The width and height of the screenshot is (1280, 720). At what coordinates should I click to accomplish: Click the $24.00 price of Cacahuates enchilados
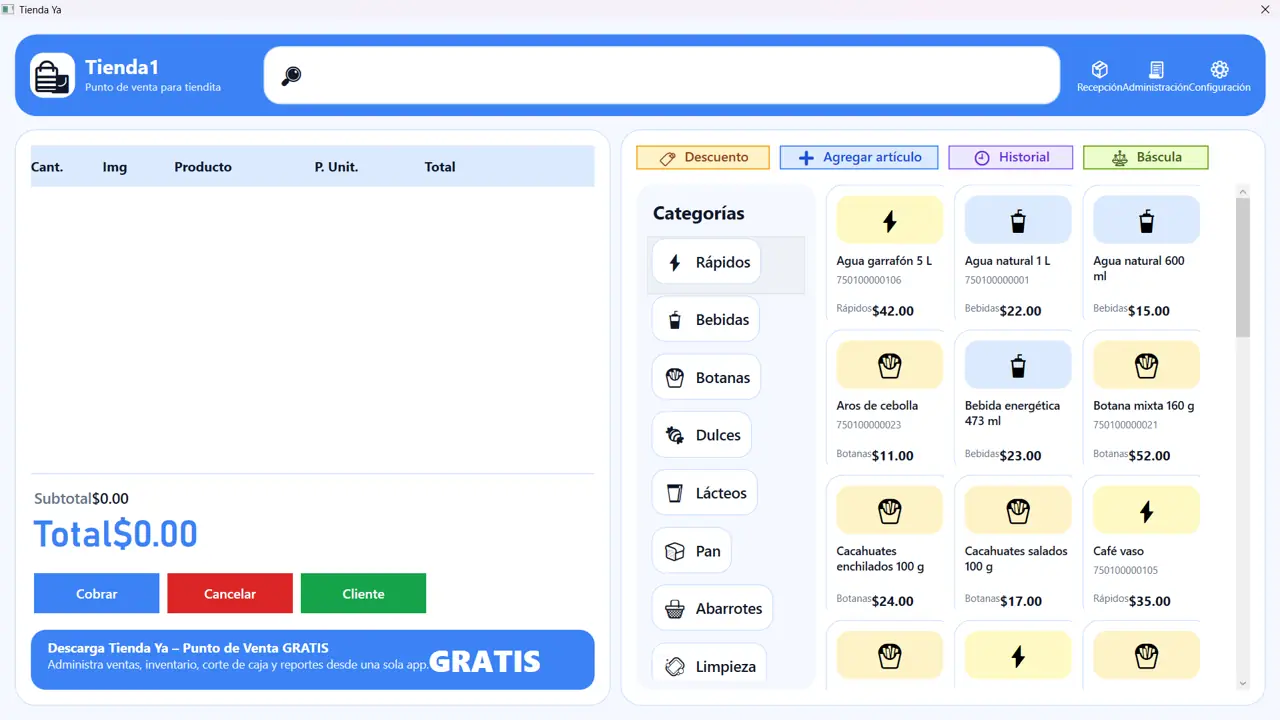[893, 601]
